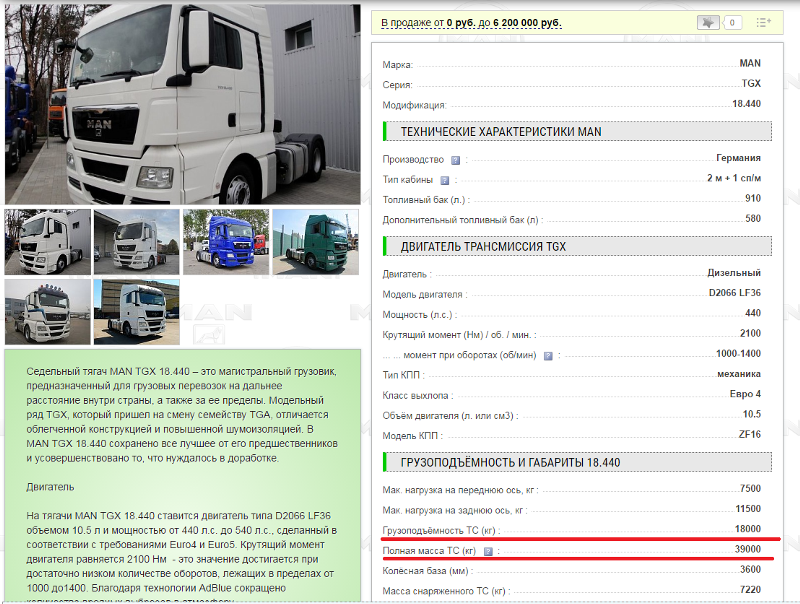Image resolution: width=800 pixels, height=604 pixels.
Task: Click the Грузоподъёмность ТС (кг) label
Action: [441, 531]
